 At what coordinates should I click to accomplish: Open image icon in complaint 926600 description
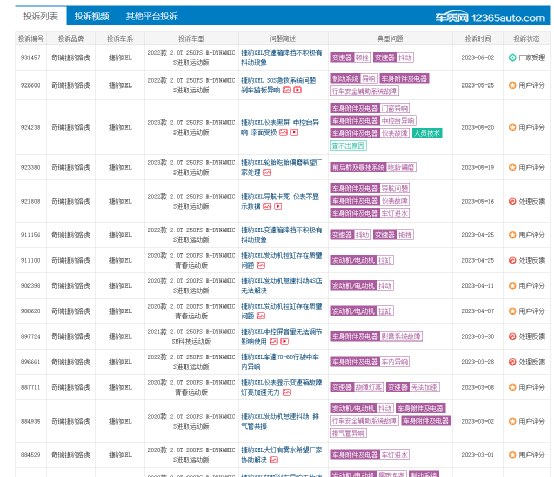tap(287, 90)
